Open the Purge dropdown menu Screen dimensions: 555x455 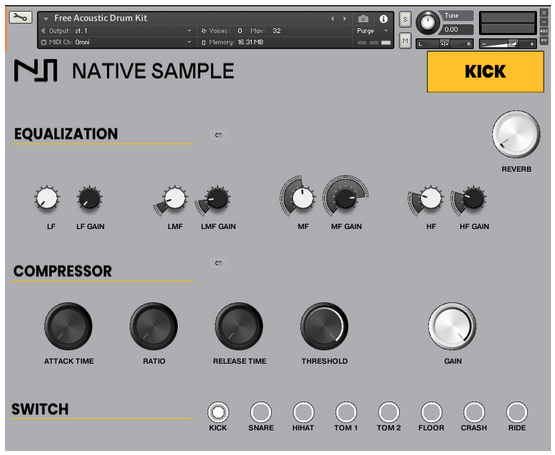click(372, 31)
